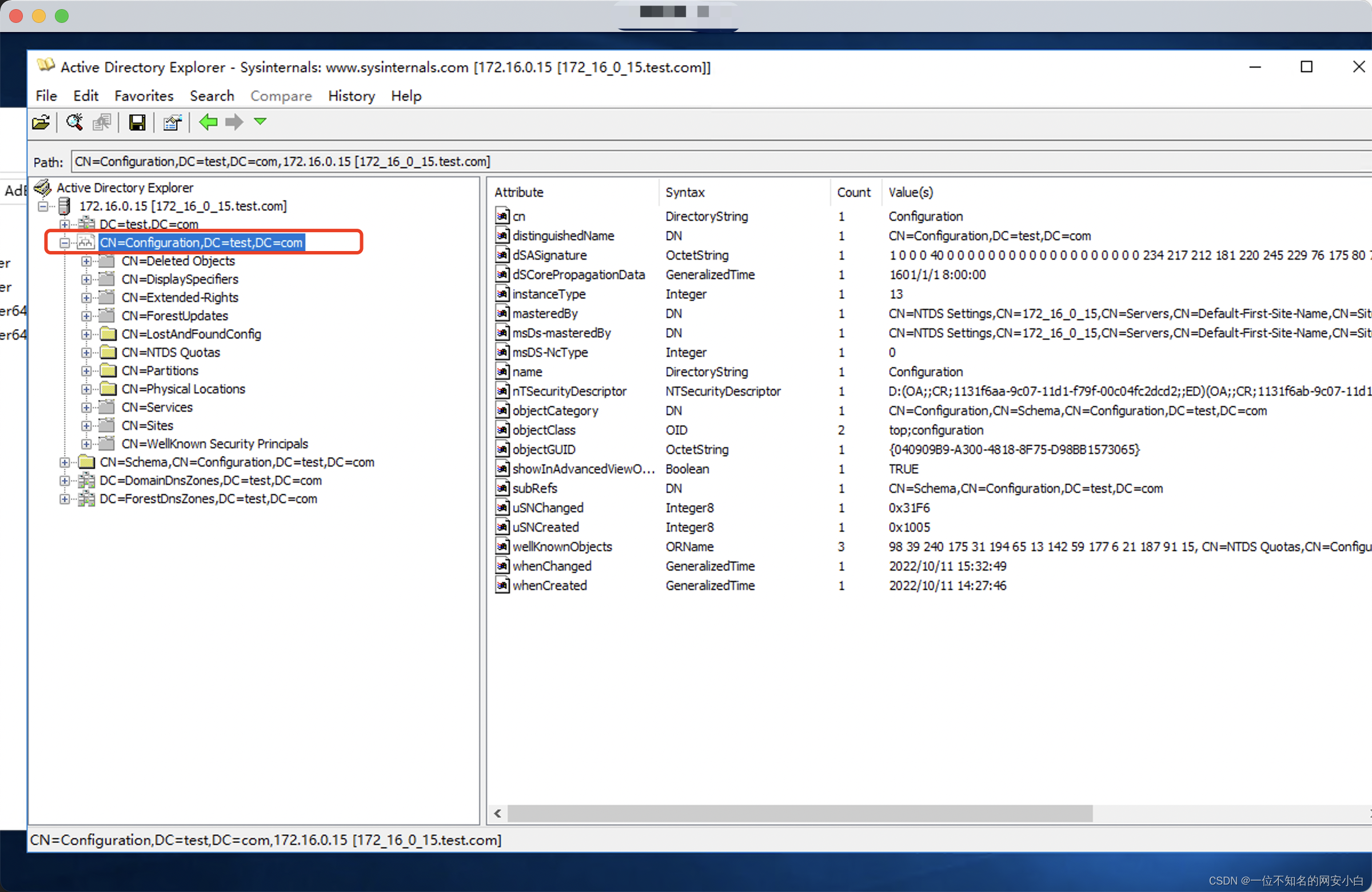The height and width of the screenshot is (892, 1372).
Task: Open the File menu
Action: tap(46, 96)
